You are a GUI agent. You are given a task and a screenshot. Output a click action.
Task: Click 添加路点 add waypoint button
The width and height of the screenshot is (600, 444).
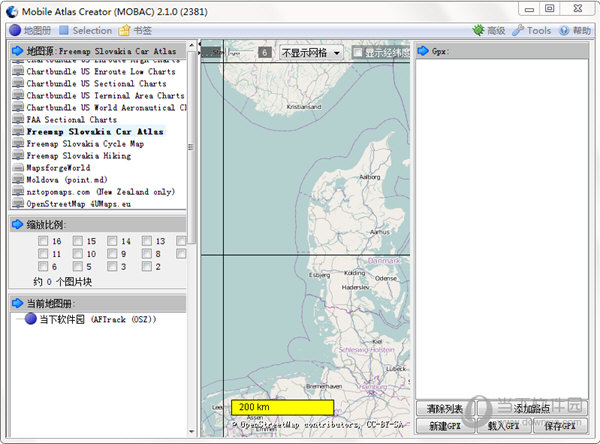tap(532, 409)
